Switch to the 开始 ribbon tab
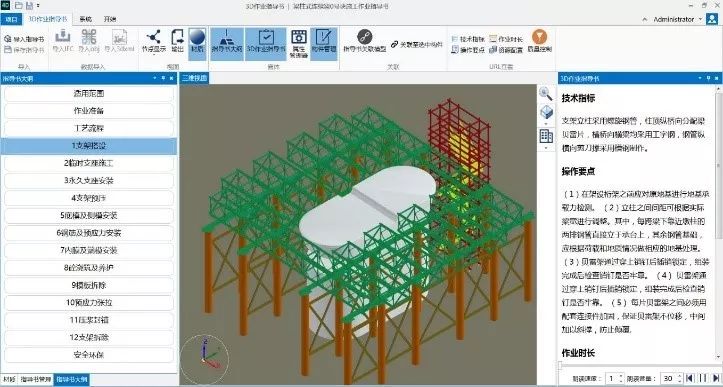The image size is (723, 387). pyautogui.click(x=110, y=19)
